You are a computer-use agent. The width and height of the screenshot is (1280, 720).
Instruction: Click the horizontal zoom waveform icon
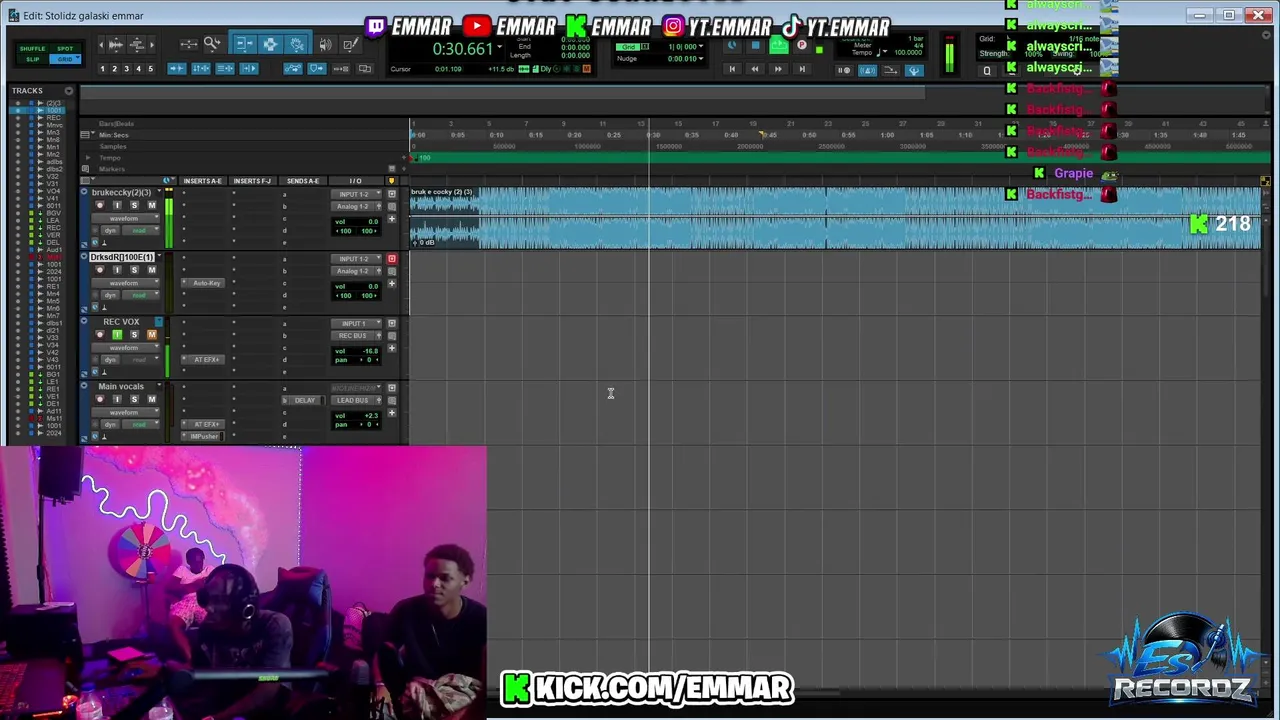116,44
